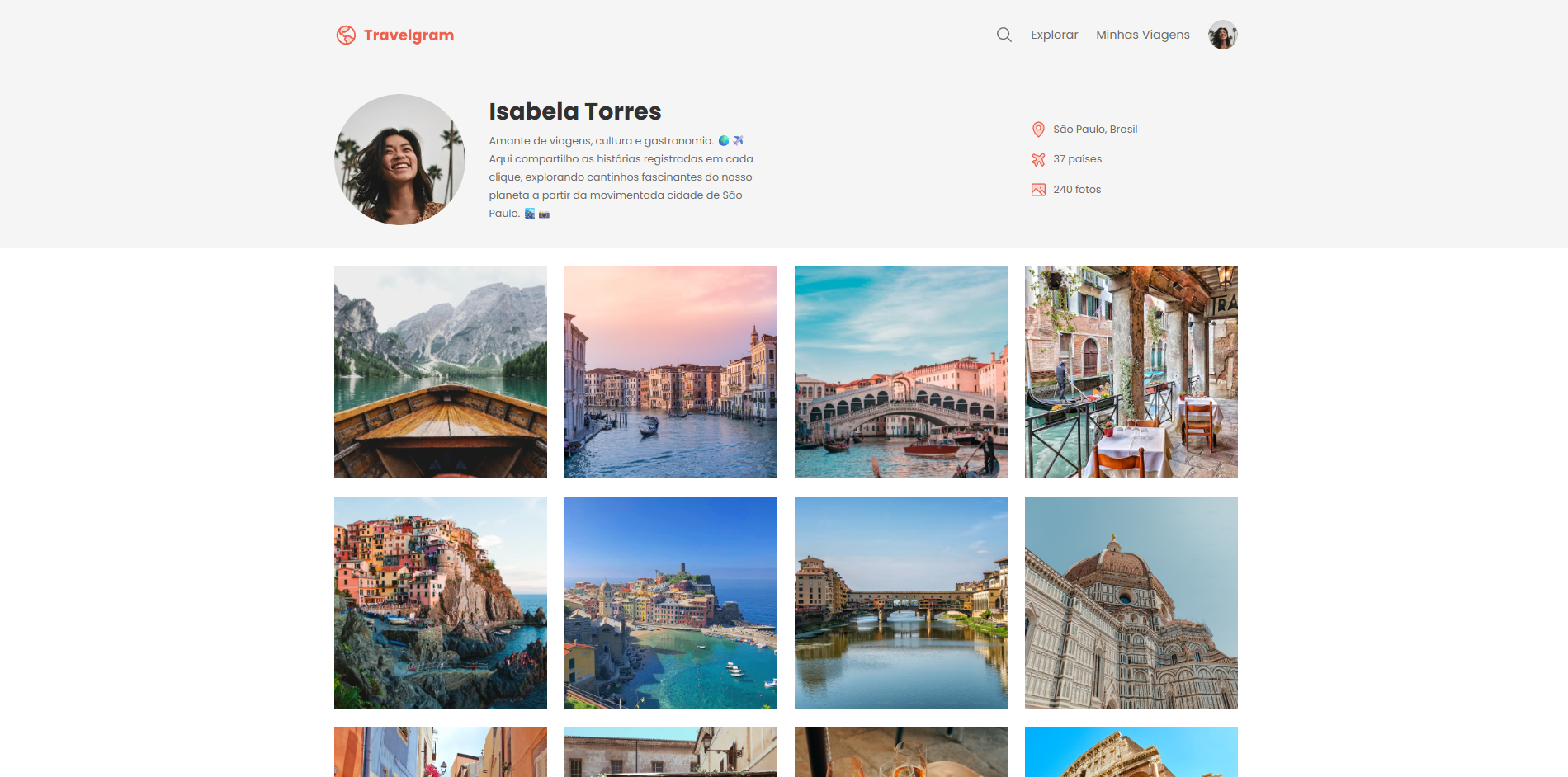
Task: Click the Isabela Torres name heading
Action: point(575,111)
